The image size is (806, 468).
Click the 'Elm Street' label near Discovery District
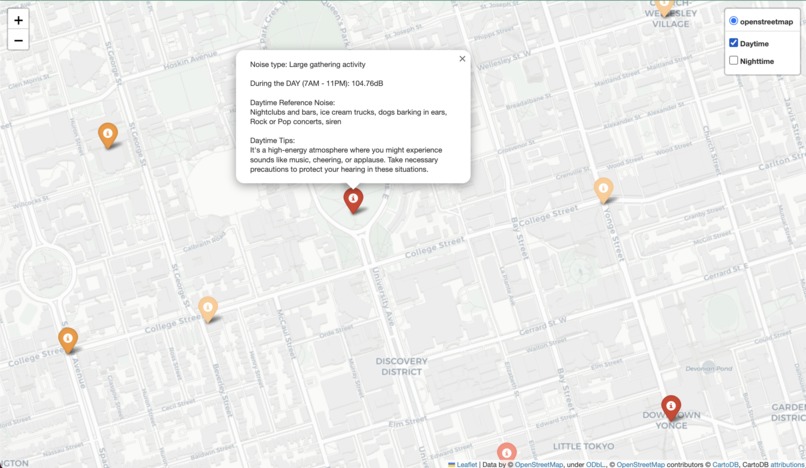click(407, 422)
